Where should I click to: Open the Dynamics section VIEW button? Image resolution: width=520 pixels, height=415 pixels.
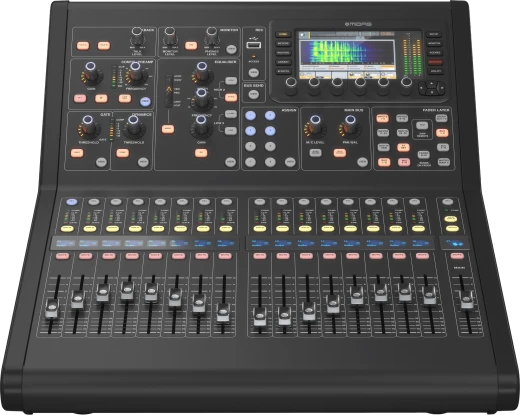tap(143, 162)
